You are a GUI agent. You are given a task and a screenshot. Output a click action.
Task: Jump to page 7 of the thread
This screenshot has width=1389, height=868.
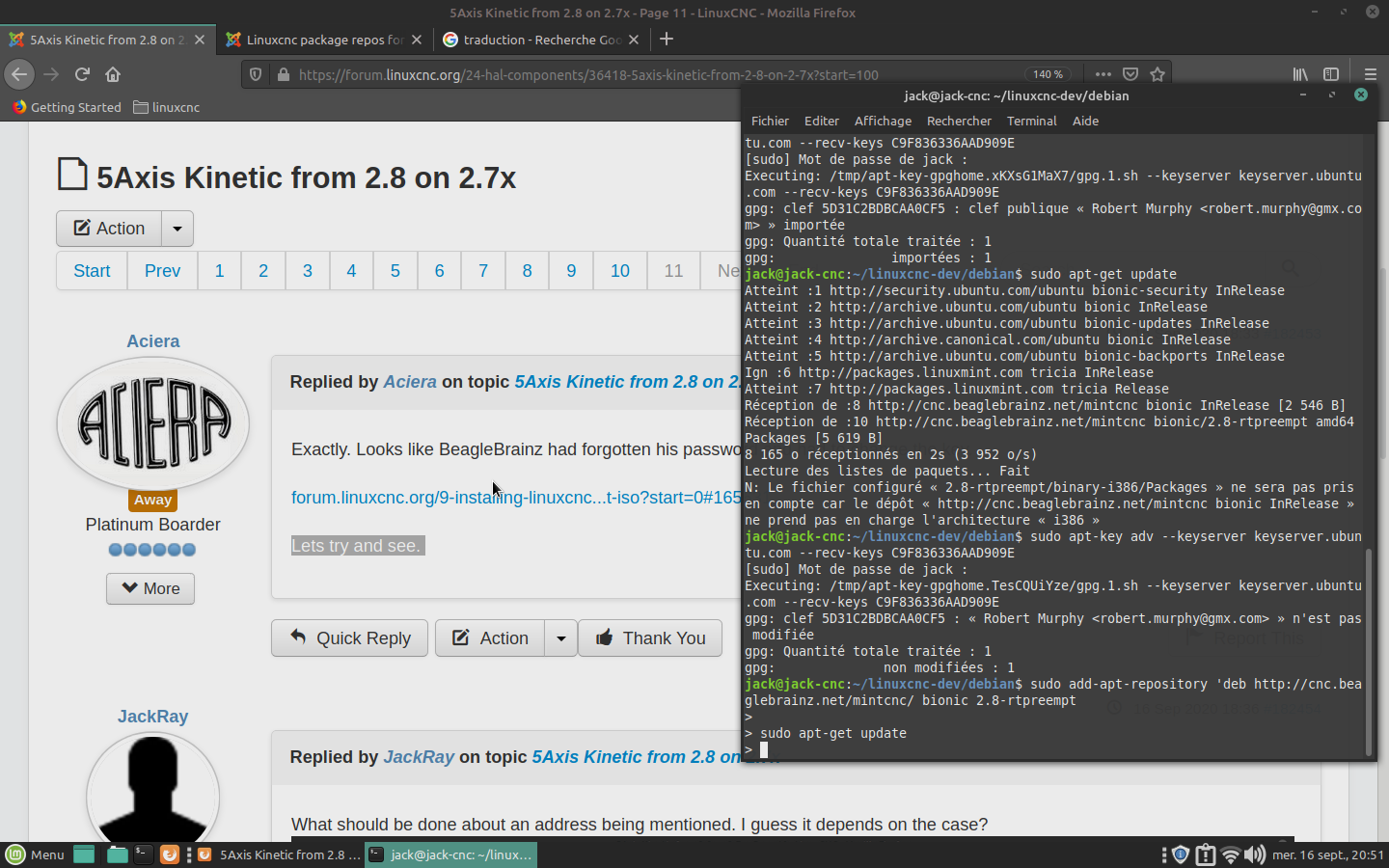pos(483,271)
